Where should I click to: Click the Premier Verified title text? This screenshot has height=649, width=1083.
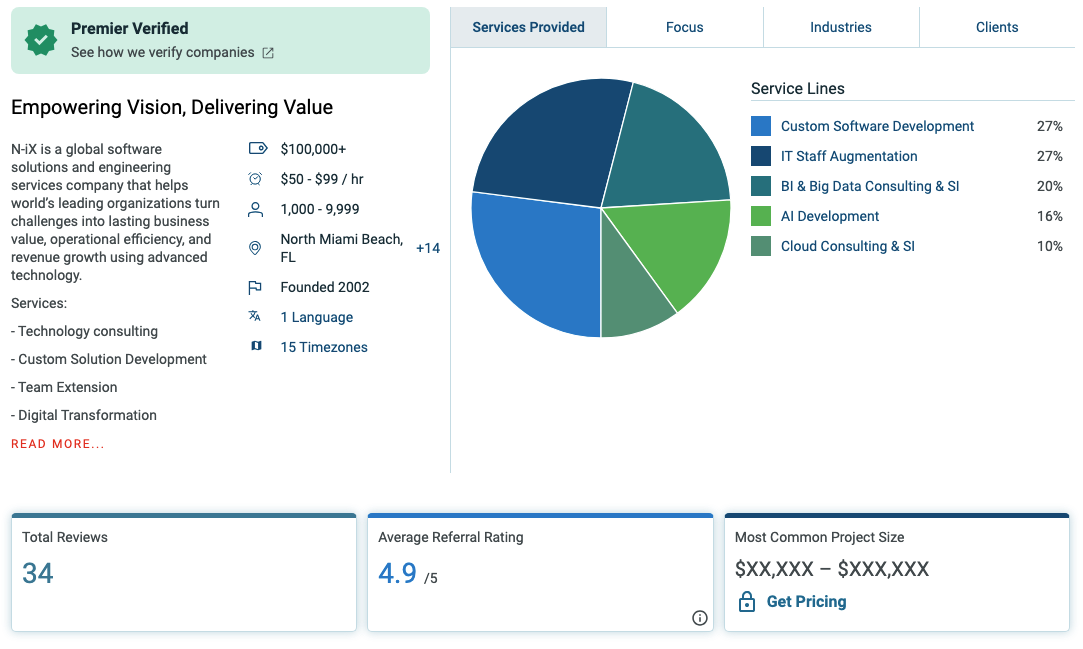[129, 28]
